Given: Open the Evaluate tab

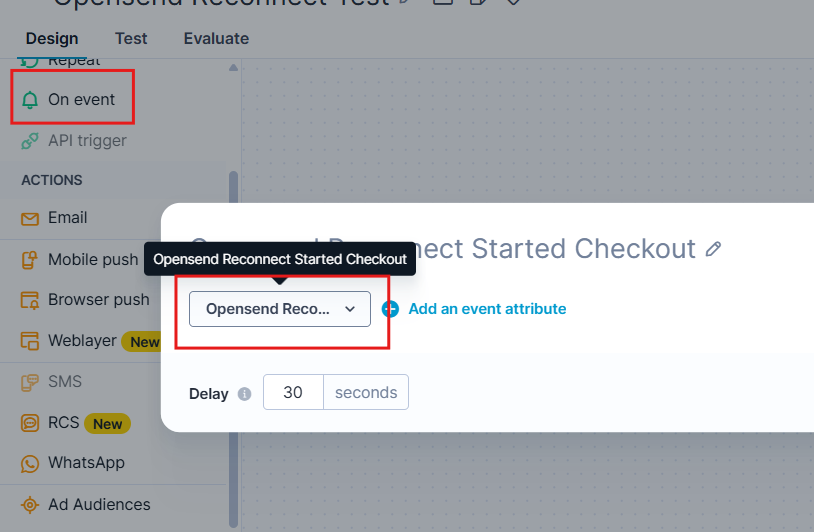Looking at the screenshot, I should [x=216, y=39].
